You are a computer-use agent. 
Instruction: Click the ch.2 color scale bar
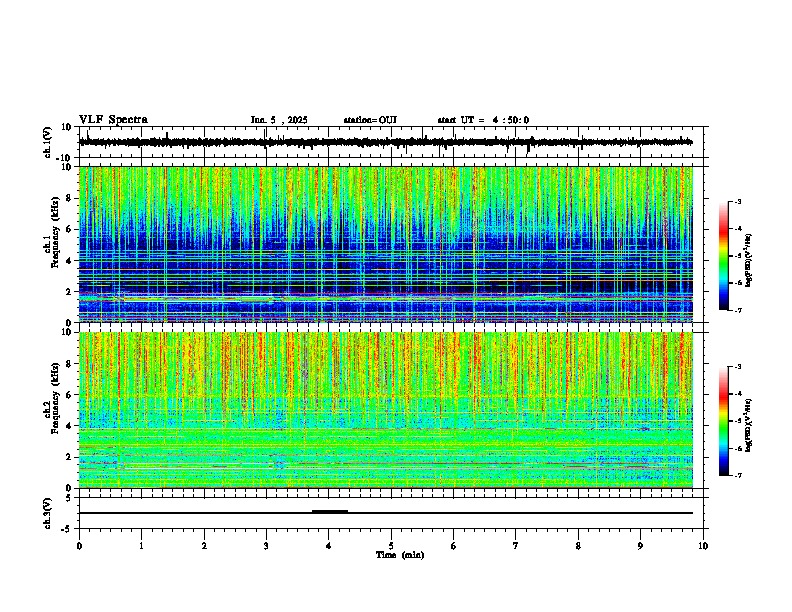(723, 421)
